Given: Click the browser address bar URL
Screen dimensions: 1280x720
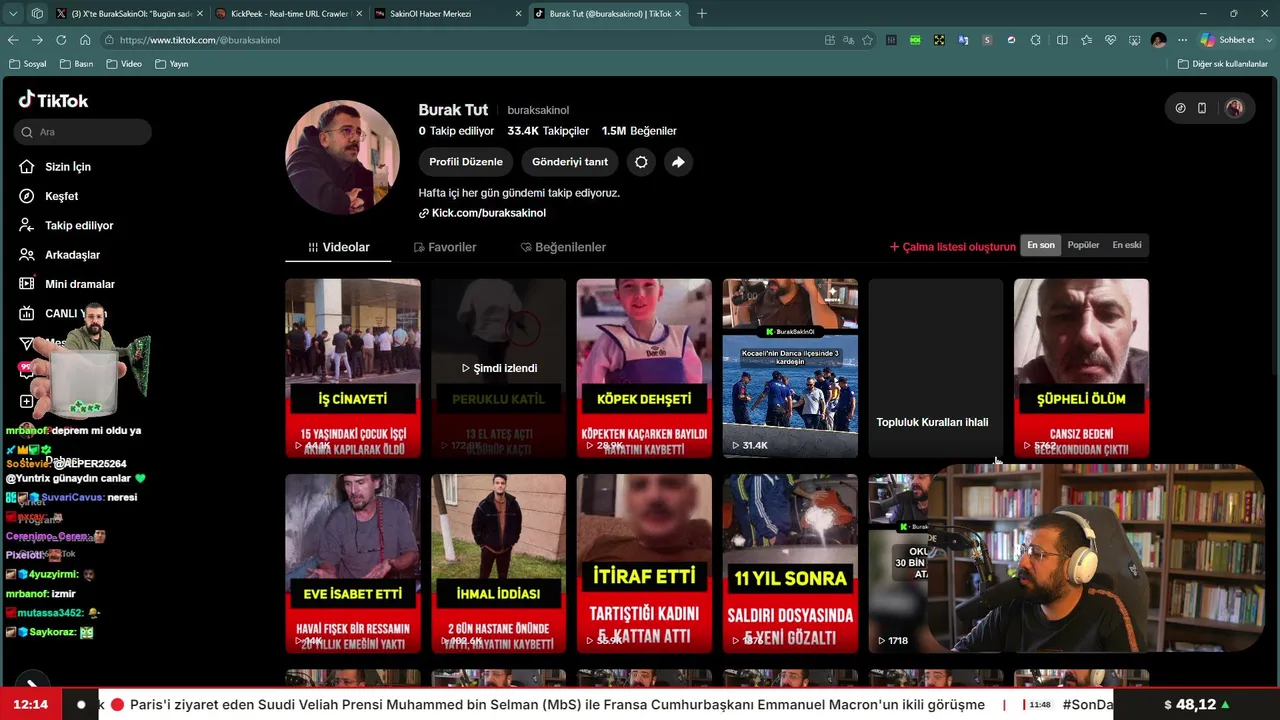Looking at the screenshot, I should coord(200,40).
